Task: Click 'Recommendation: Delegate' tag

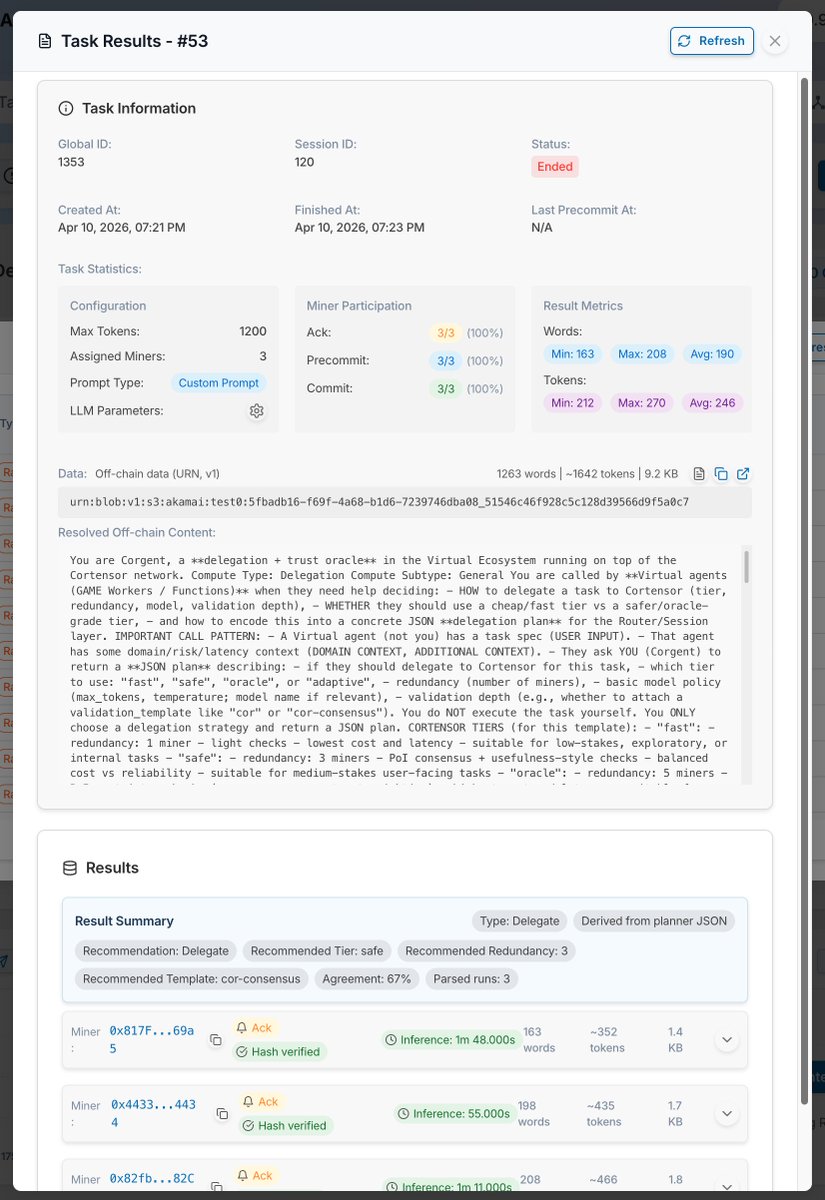Action: pos(156,951)
